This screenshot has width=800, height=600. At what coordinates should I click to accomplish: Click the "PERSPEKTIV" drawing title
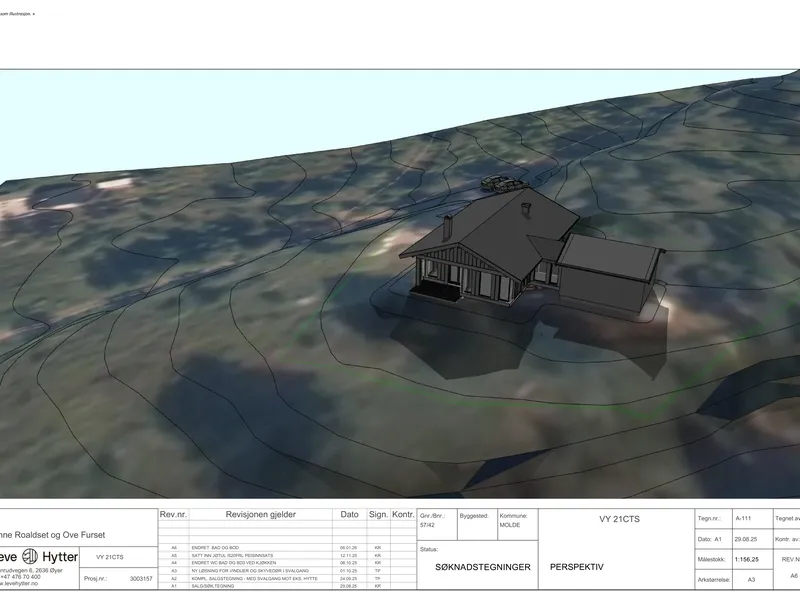(x=577, y=567)
